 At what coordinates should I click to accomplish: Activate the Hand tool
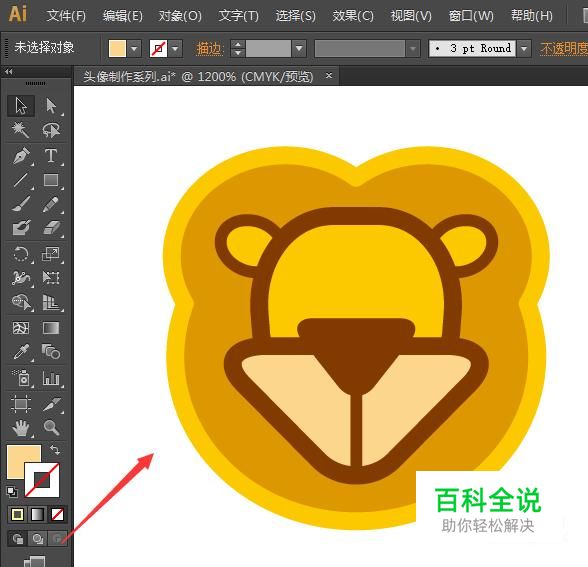[21, 428]
